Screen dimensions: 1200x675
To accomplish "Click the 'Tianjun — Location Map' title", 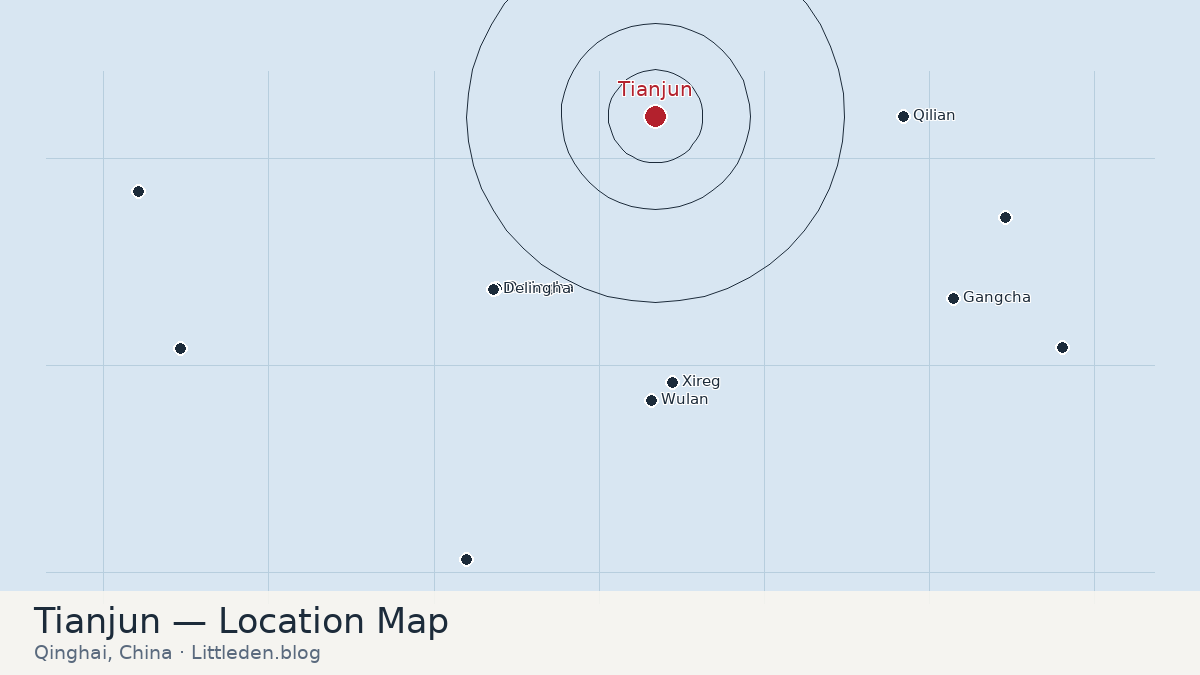I will [241, 621].
